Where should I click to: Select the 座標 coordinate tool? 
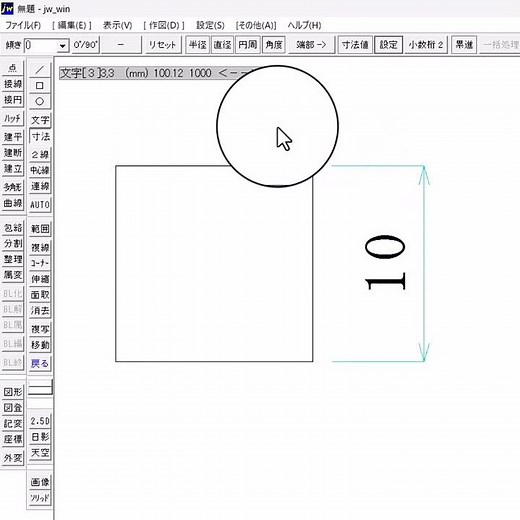(x=13, y=439)
